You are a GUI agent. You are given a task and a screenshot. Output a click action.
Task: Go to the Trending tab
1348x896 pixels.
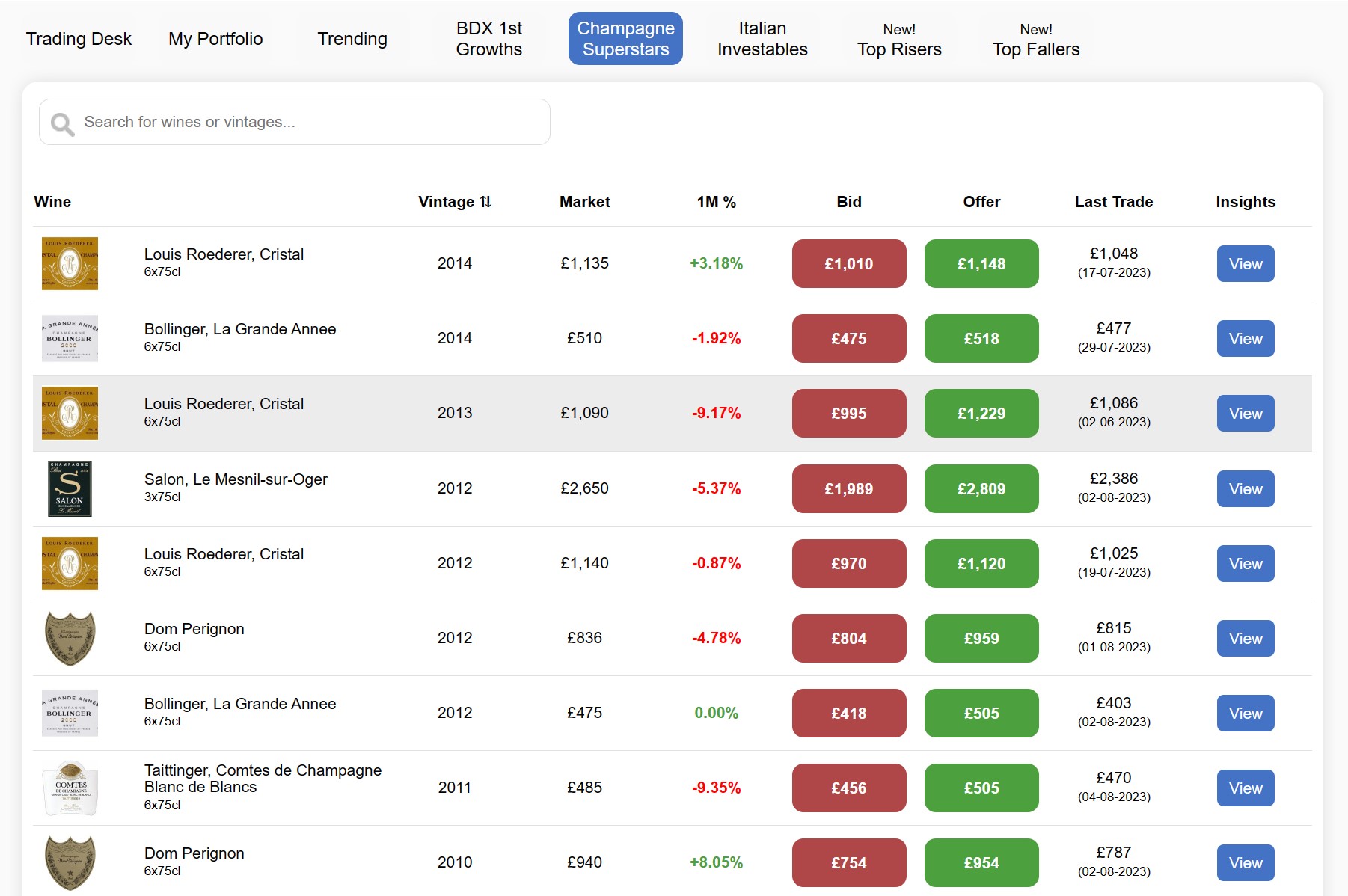(x=352, y=39)
